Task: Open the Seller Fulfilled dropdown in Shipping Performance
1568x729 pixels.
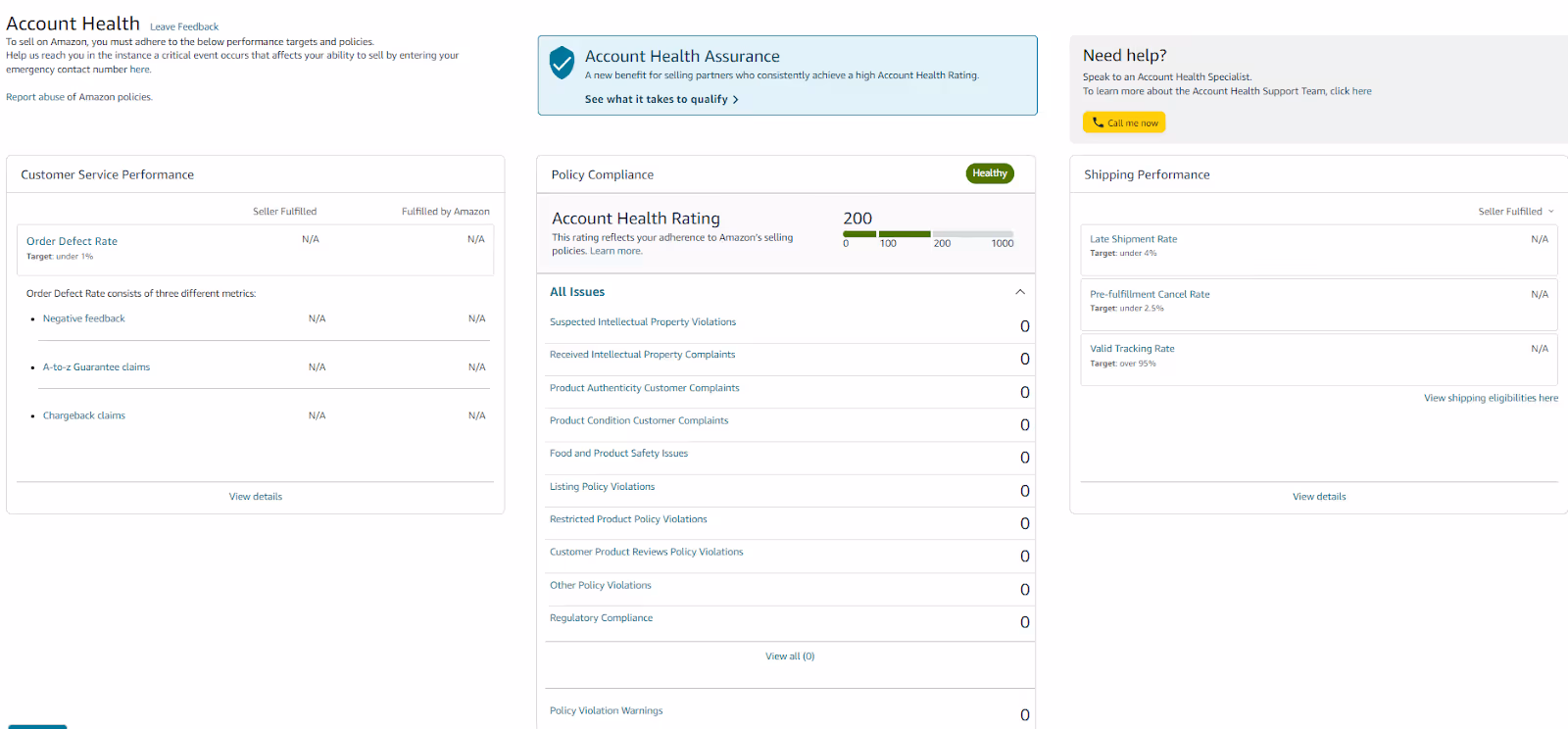Action: coord(1516,212)
